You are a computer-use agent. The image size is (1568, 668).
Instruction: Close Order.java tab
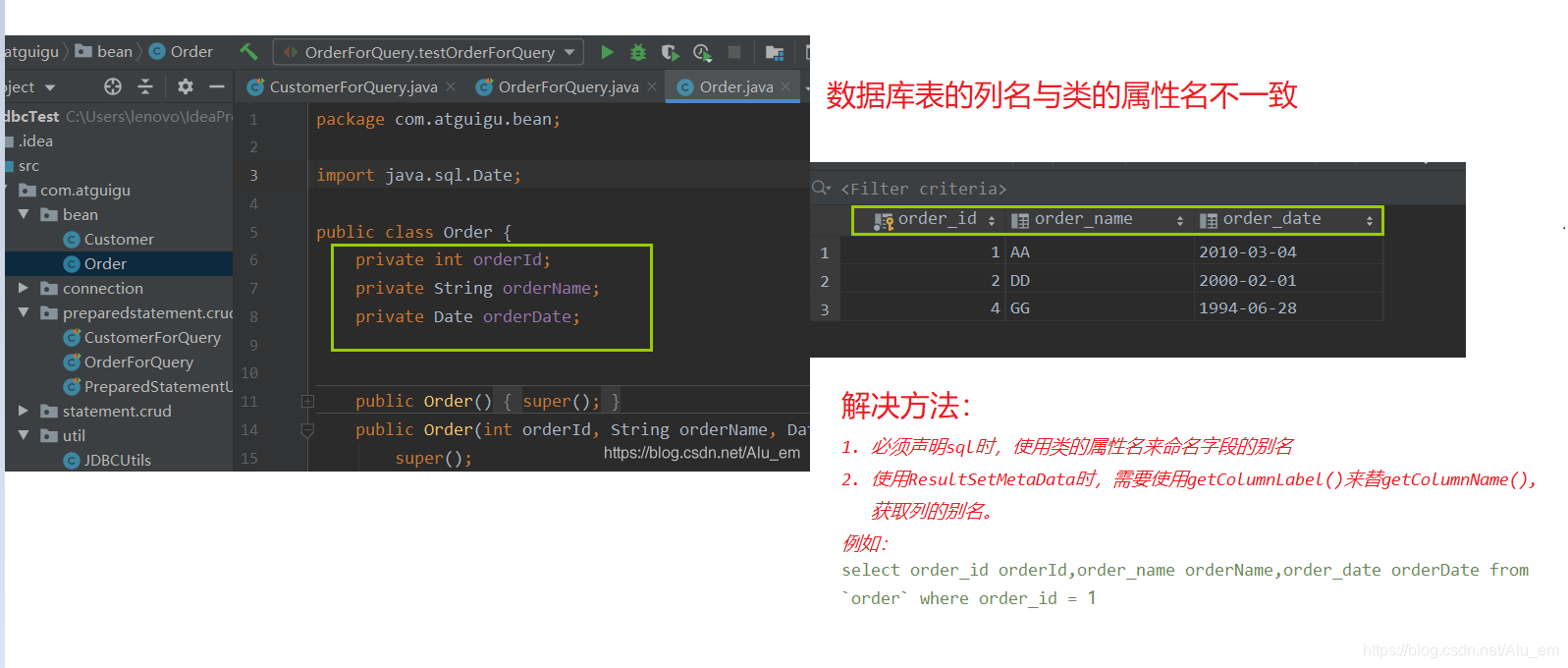[785, 86]
